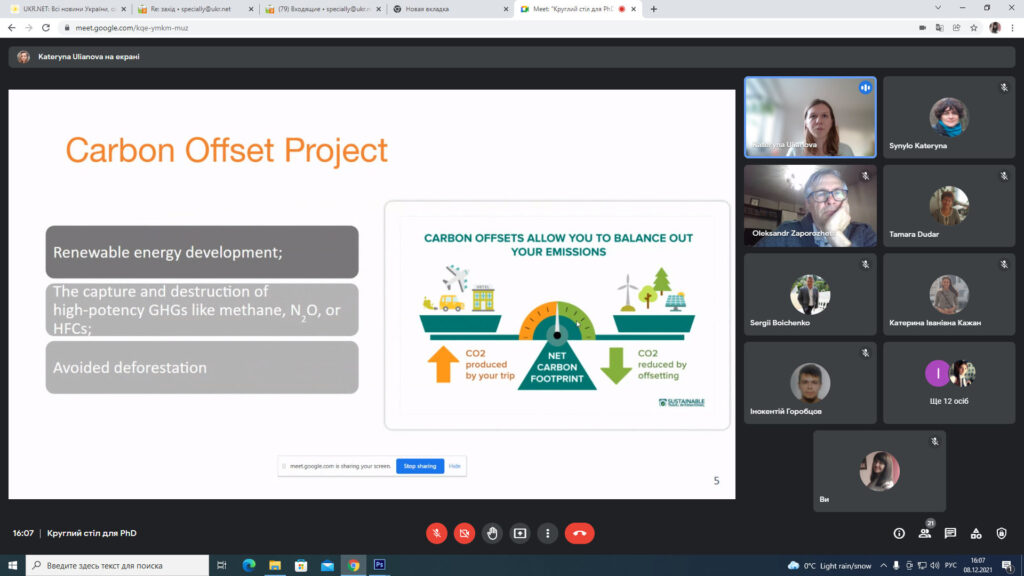Raise hand in the meeting
The image size is (1024, 576).
click(492, 533)
